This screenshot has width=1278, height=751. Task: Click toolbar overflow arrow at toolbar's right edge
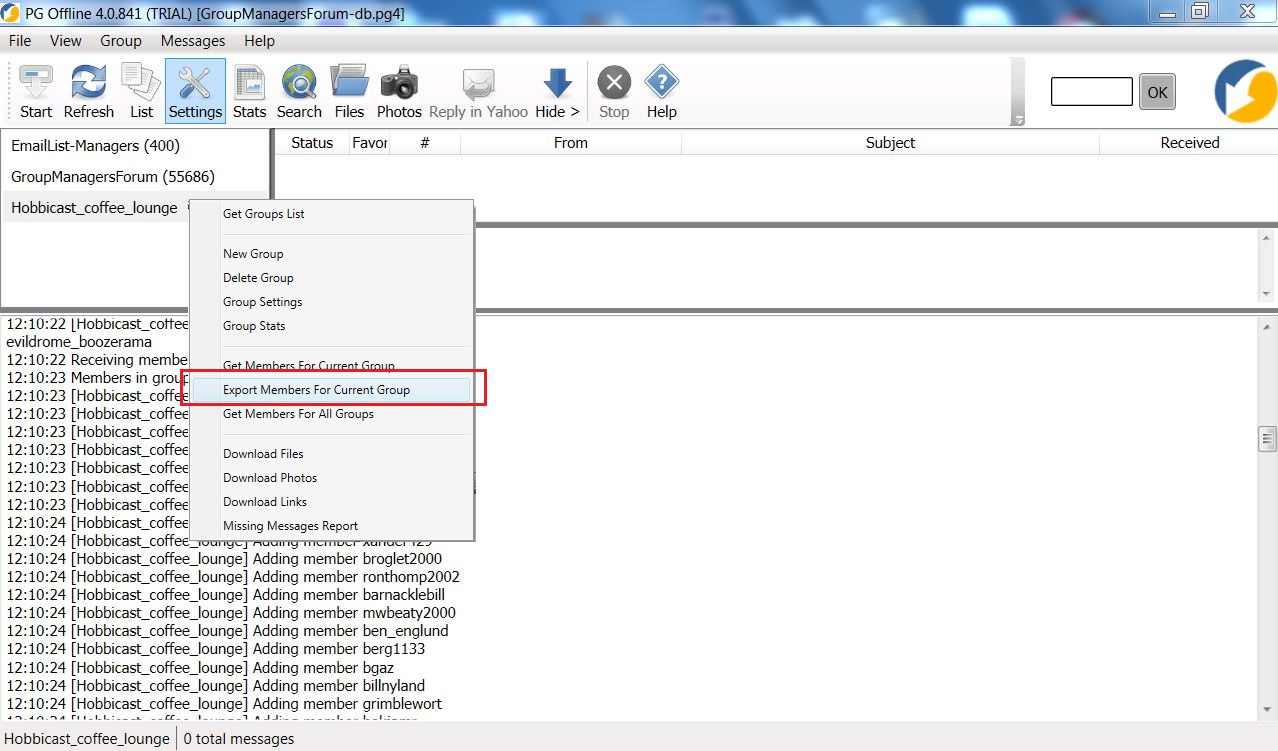point(1019,119)
